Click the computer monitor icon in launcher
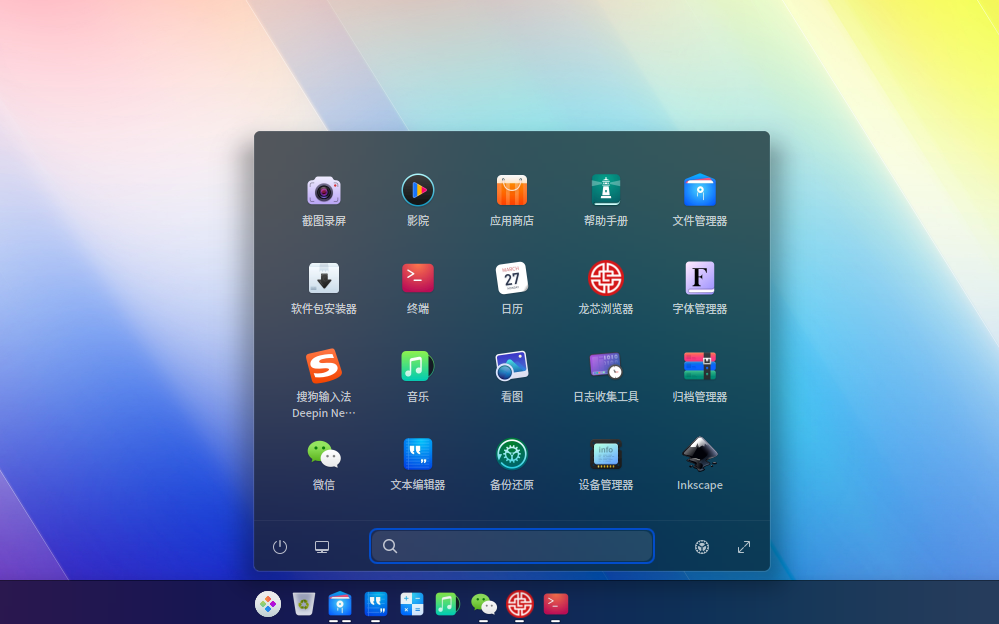This screenshot has width=999, height=624. tap(322, 547)
